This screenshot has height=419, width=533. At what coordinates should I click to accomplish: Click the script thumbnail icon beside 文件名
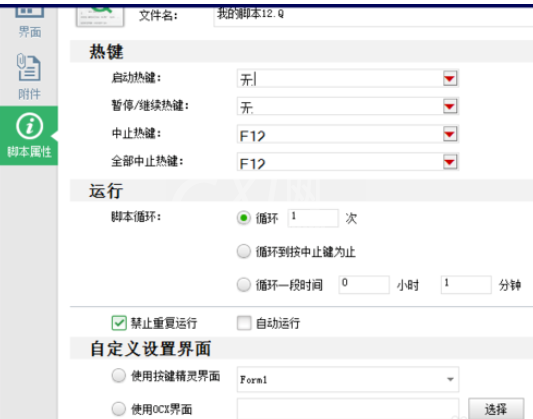100,17
